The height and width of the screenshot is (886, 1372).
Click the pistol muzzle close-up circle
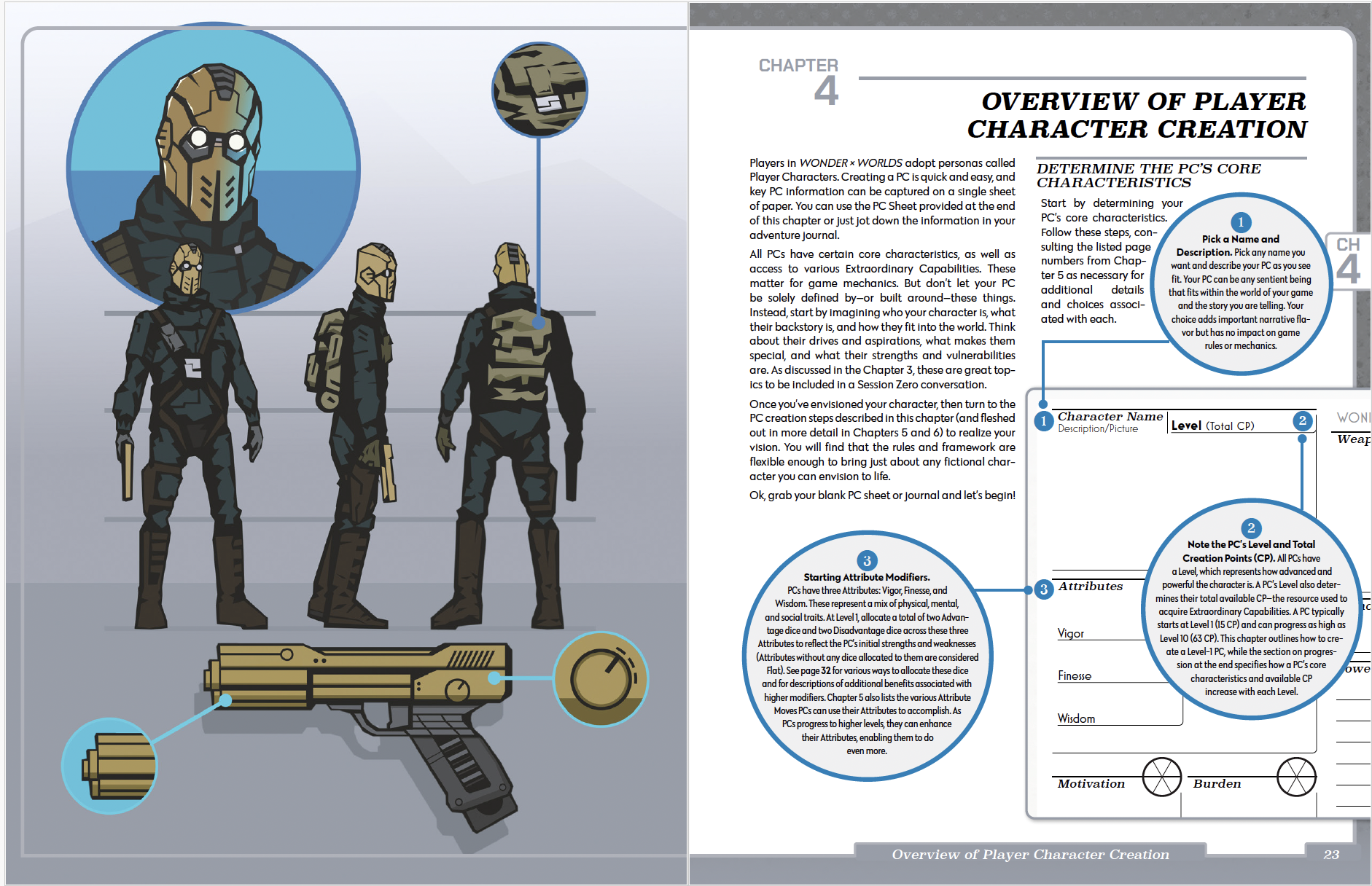[110, 765]
